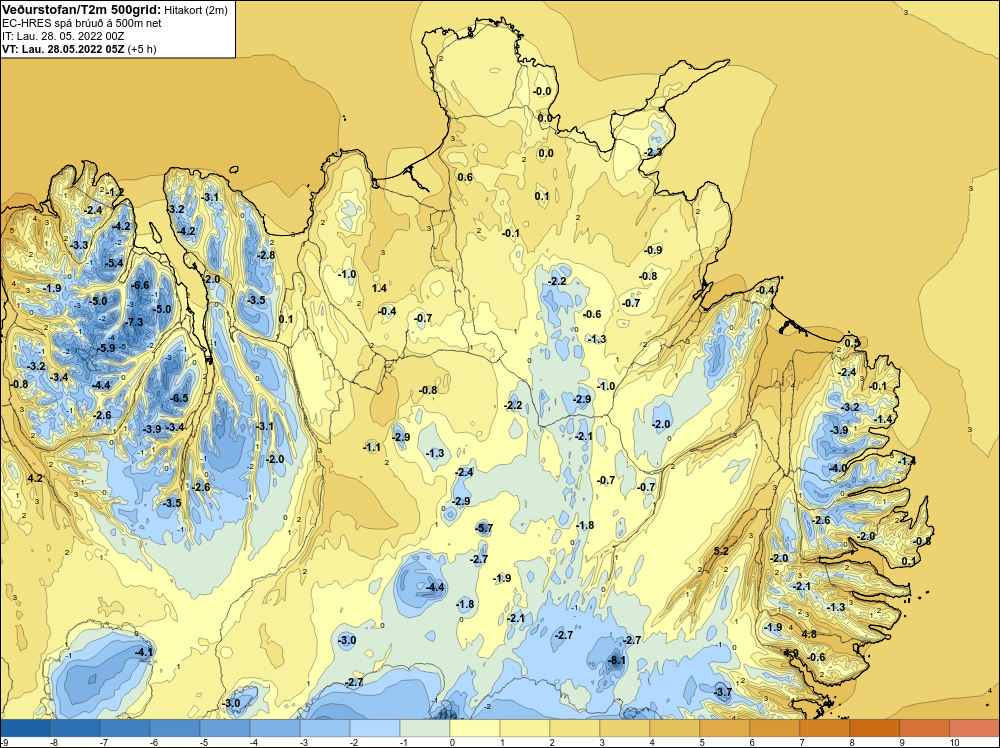This screenshot has height=748, width=1000.
Task: Pick the legend swatch between 4 and 5
Action: pyautogui.click(x=675, y=728)
